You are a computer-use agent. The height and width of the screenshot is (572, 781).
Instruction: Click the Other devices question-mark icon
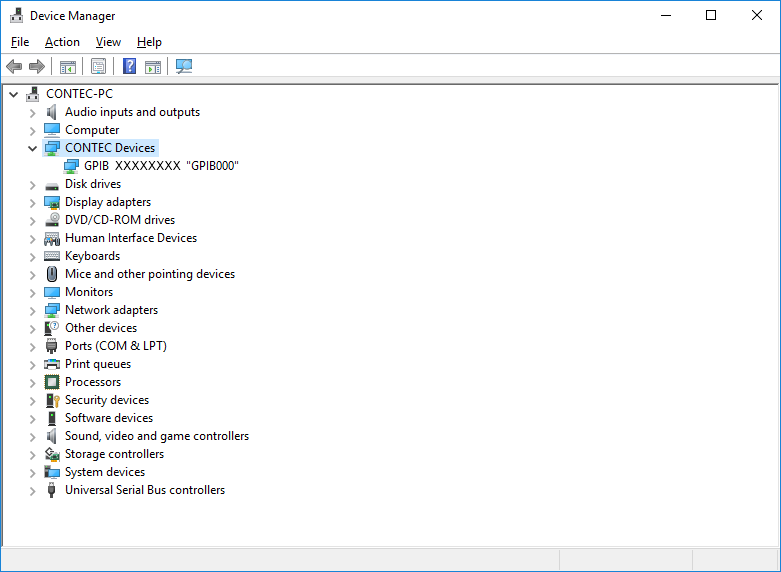click(52, 328)
